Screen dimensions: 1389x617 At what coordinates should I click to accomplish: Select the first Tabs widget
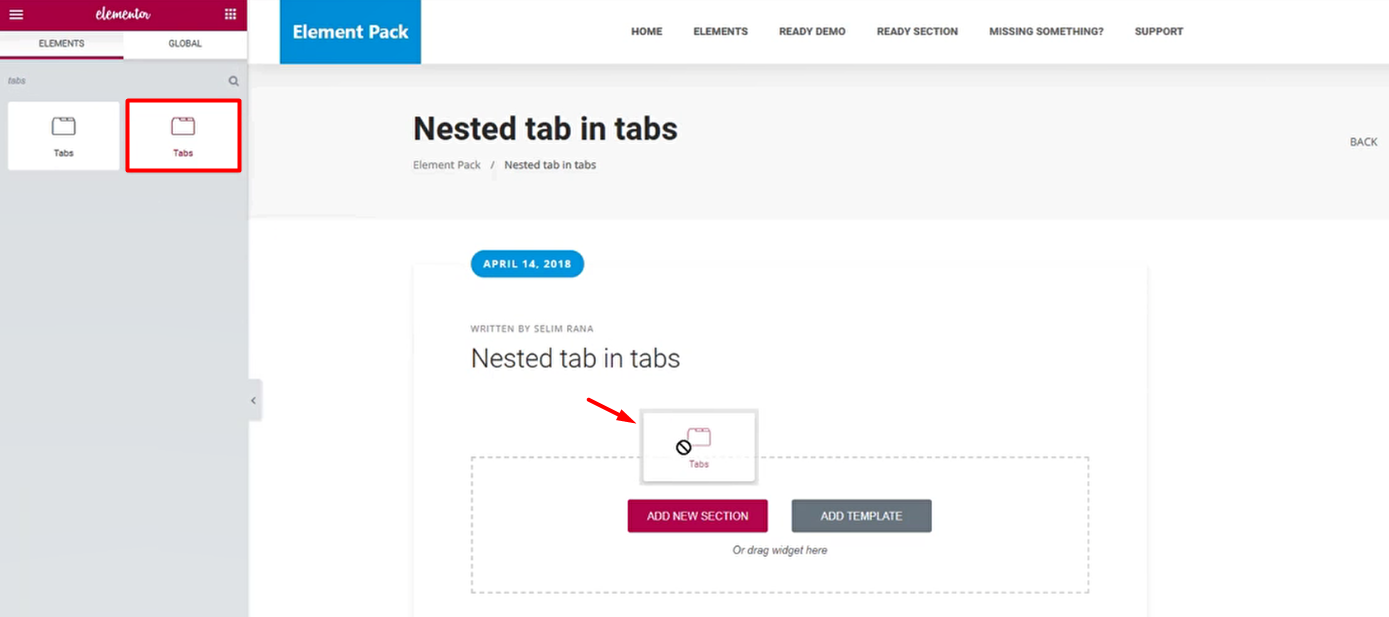[64, 135]
